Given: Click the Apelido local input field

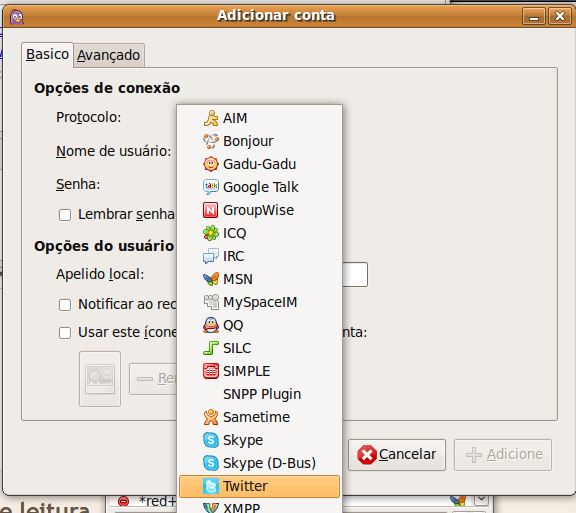Looking at the screenshot, I should pyautogui.click(x=354, y=275).
